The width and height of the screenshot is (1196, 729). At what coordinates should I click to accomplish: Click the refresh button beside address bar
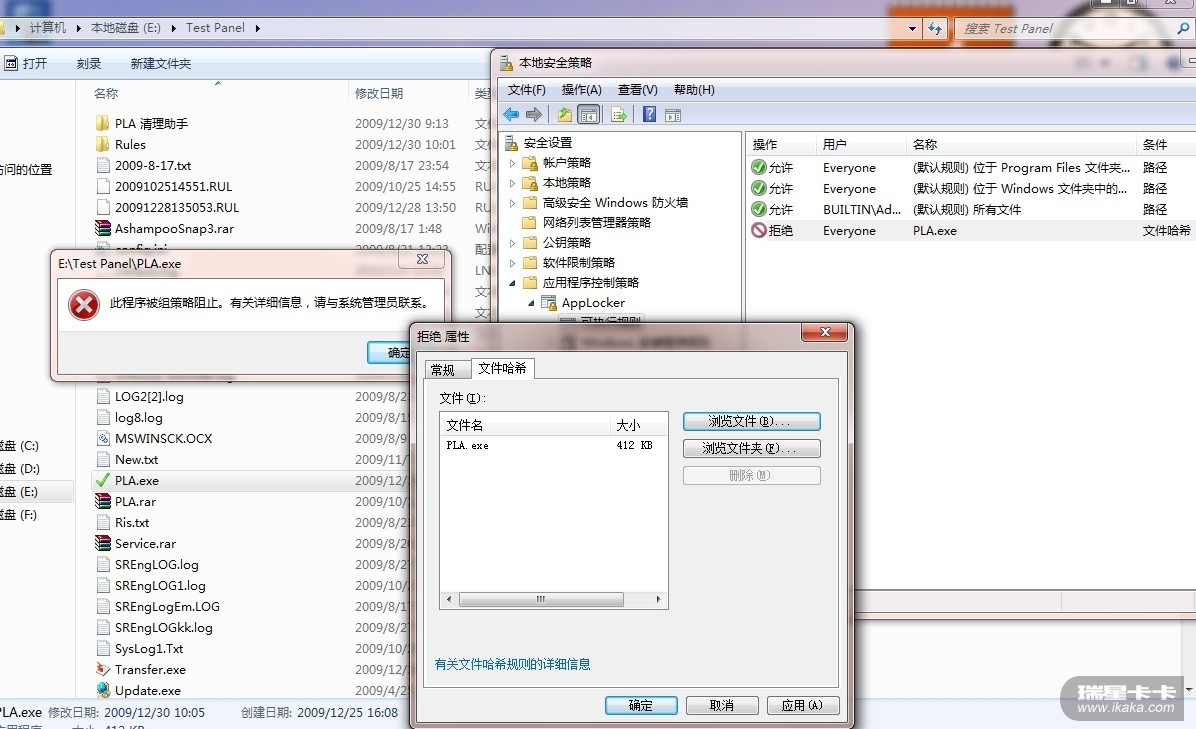(935, 28)
